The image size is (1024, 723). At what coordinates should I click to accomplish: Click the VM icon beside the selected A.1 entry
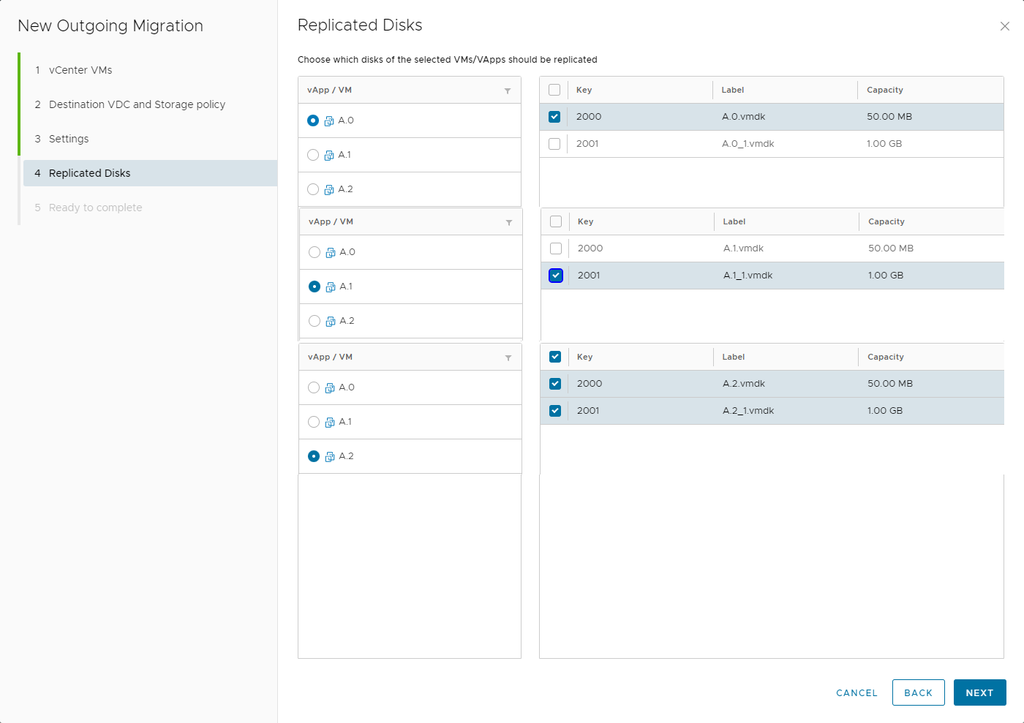330,287
